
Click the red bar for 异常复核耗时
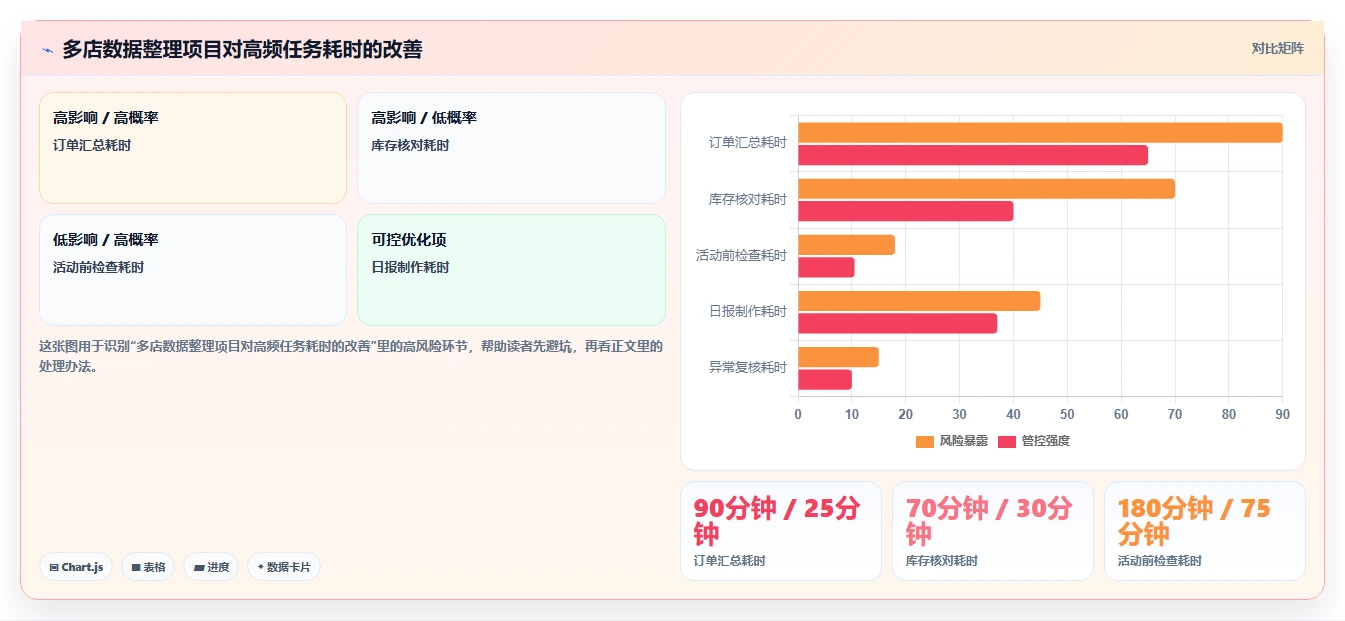[x=825, y=379]
